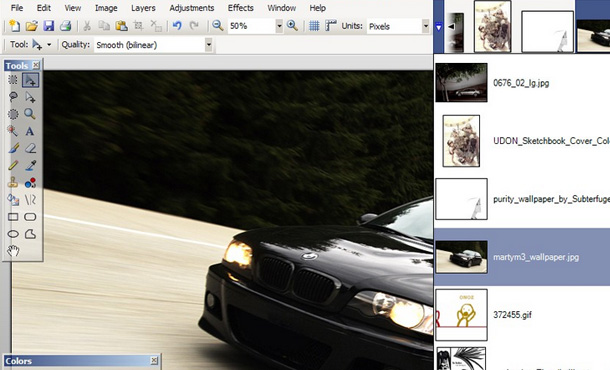Click the Zoom In magnifier icon
The height and width of the screenshot is (370, 610).
(292, 26)
